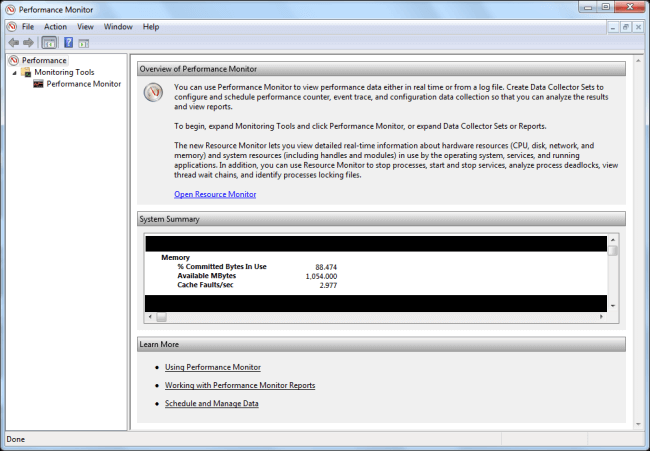The height and width of the screenshot is (451, 650).
Task: Close the inner MMC child window
Action: 638,27
